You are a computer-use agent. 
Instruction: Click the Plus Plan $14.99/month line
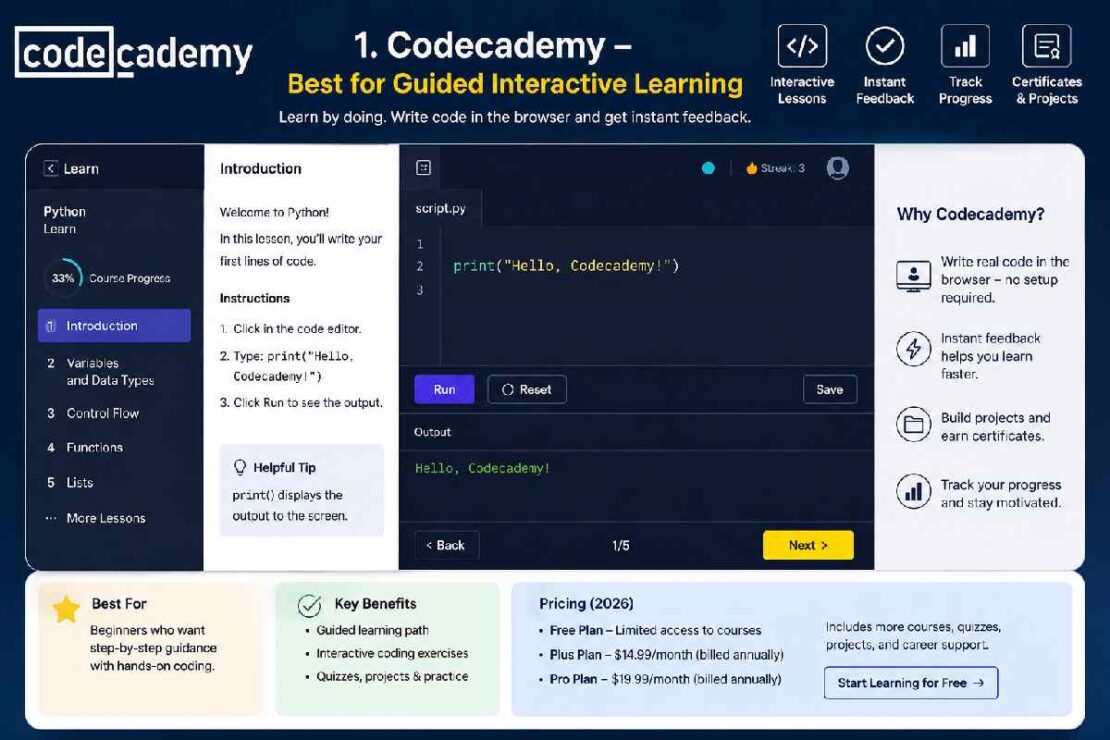pos(661,654)
